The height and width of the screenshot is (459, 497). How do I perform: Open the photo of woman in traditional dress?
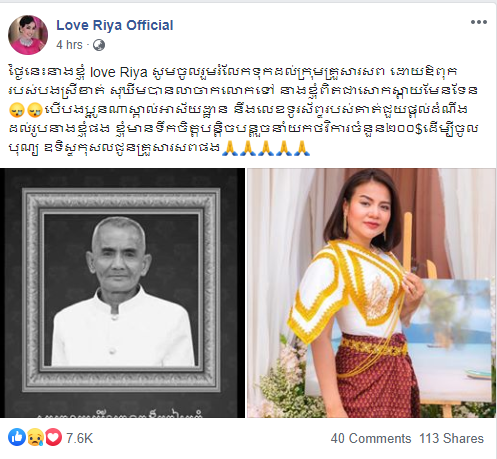[x=371, y=293]
